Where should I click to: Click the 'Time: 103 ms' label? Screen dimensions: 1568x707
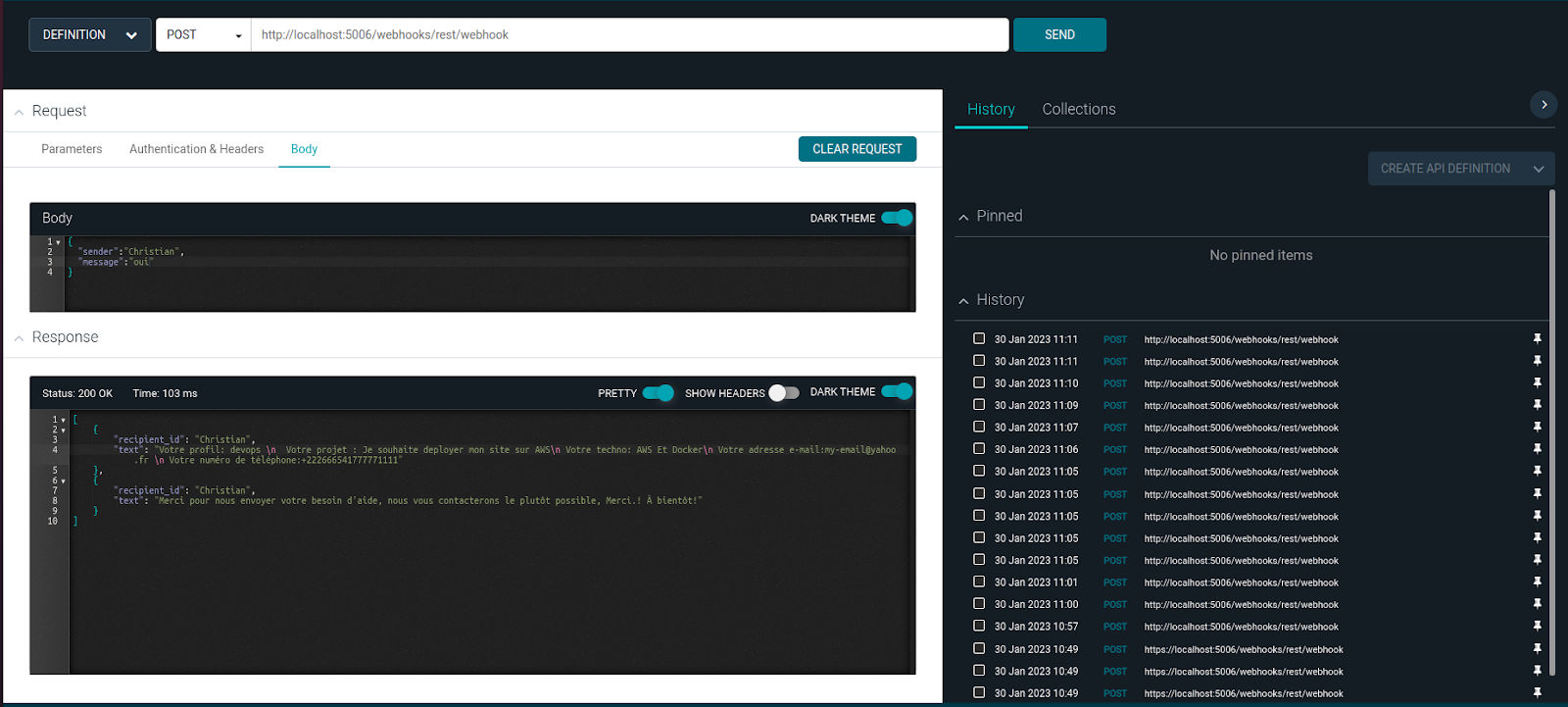(165, 393)
